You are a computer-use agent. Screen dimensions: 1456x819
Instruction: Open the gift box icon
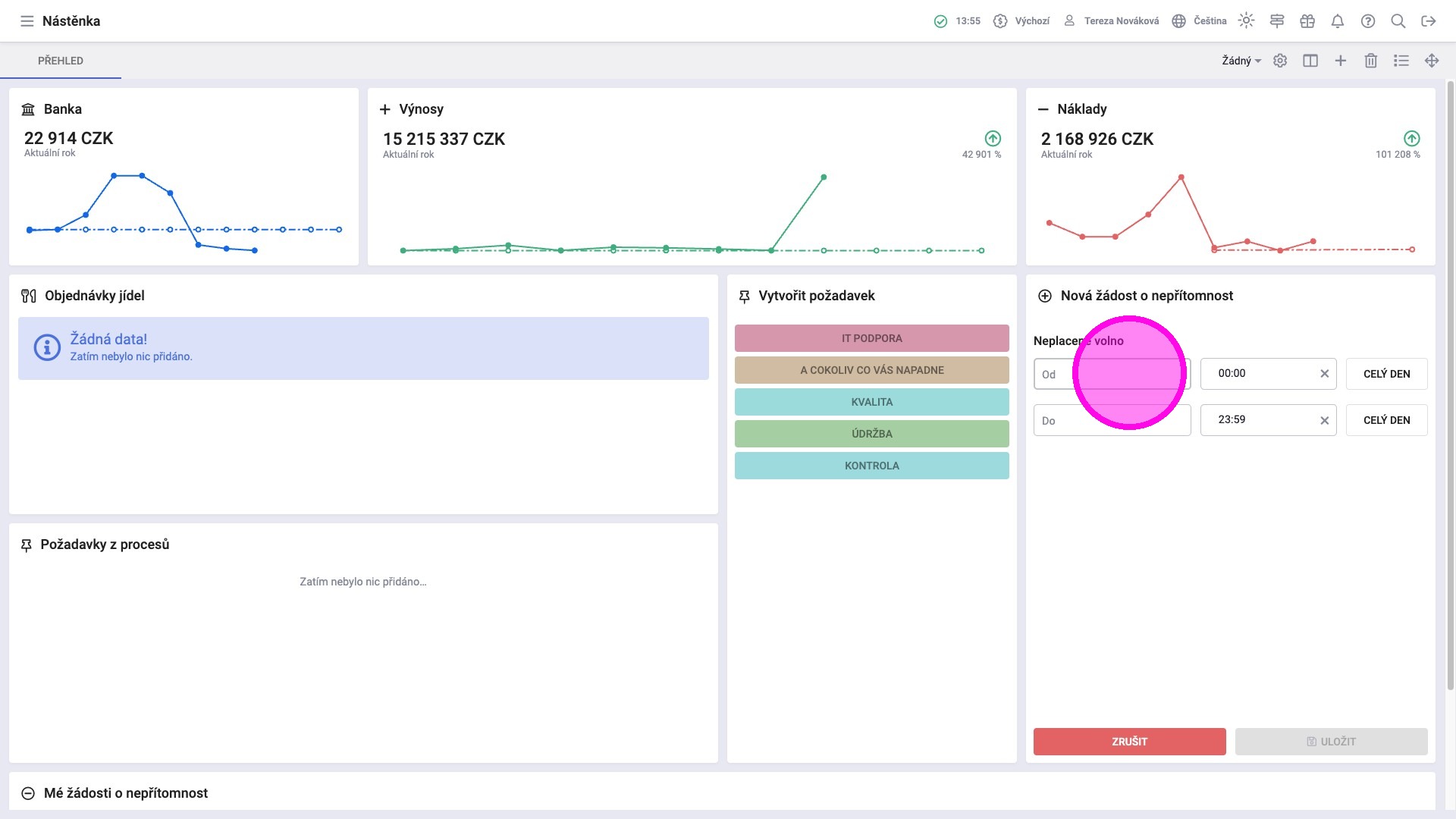click(1307, 21)
